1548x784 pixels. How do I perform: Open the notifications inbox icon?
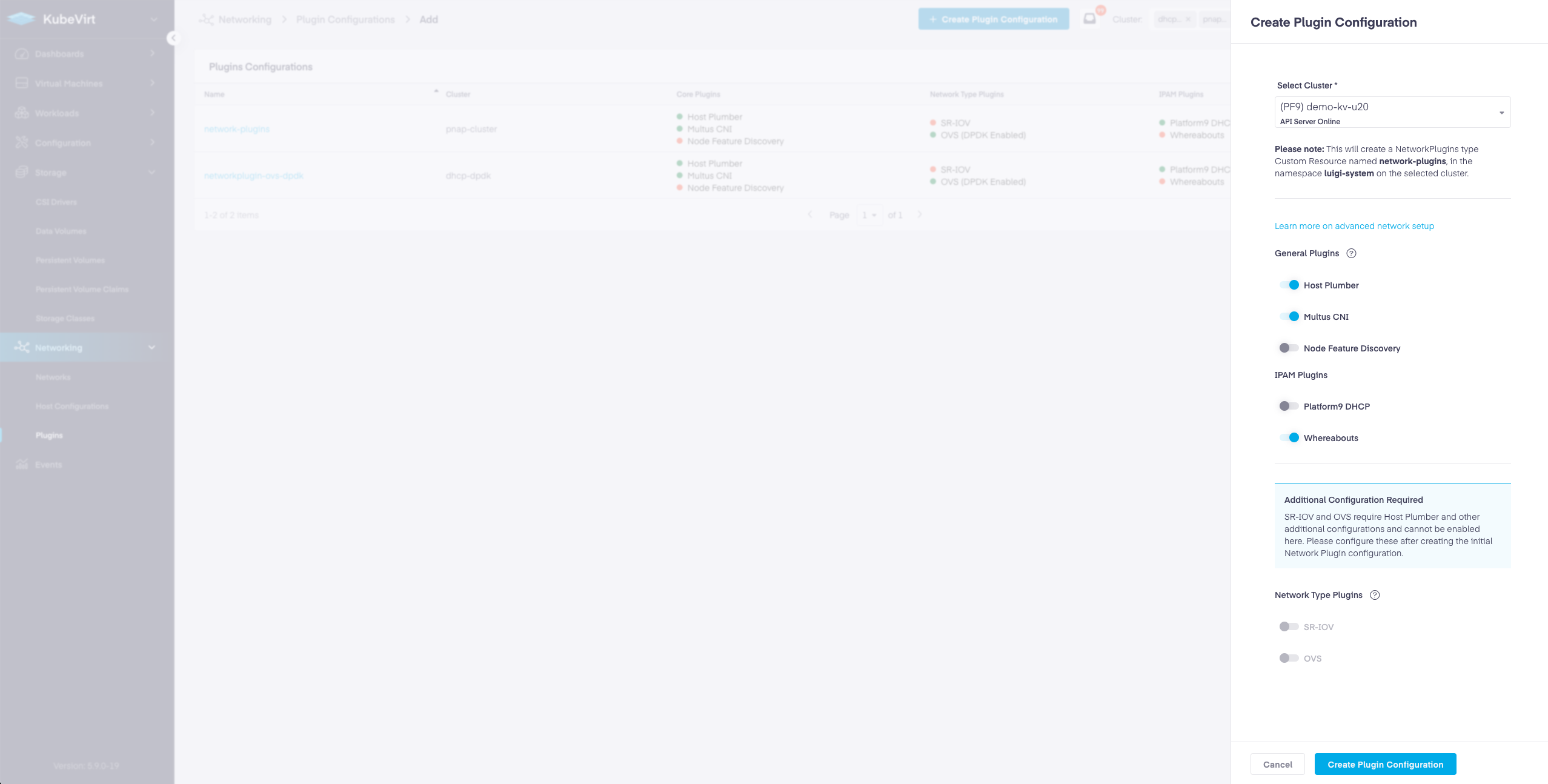pos(1089,19)
